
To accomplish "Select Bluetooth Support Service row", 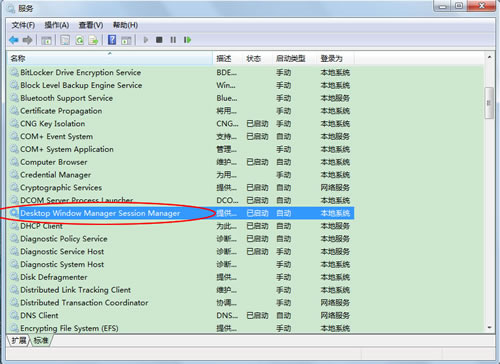I will pyautogui.click(x=180, y=98).
